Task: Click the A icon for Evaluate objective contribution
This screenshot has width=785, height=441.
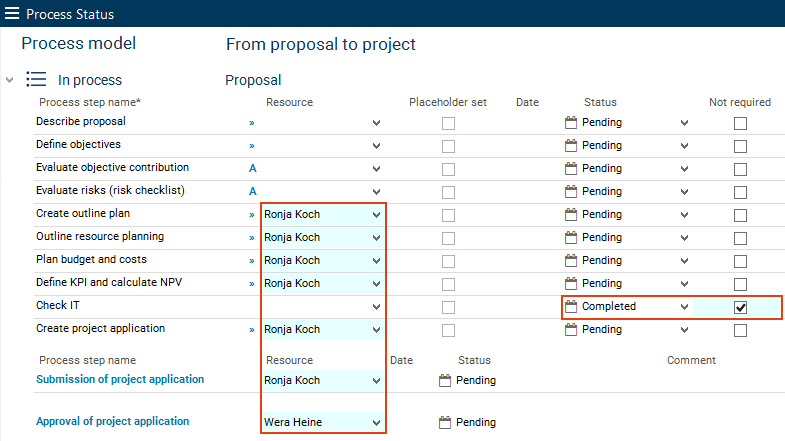Action: click(x=253, y=169)
